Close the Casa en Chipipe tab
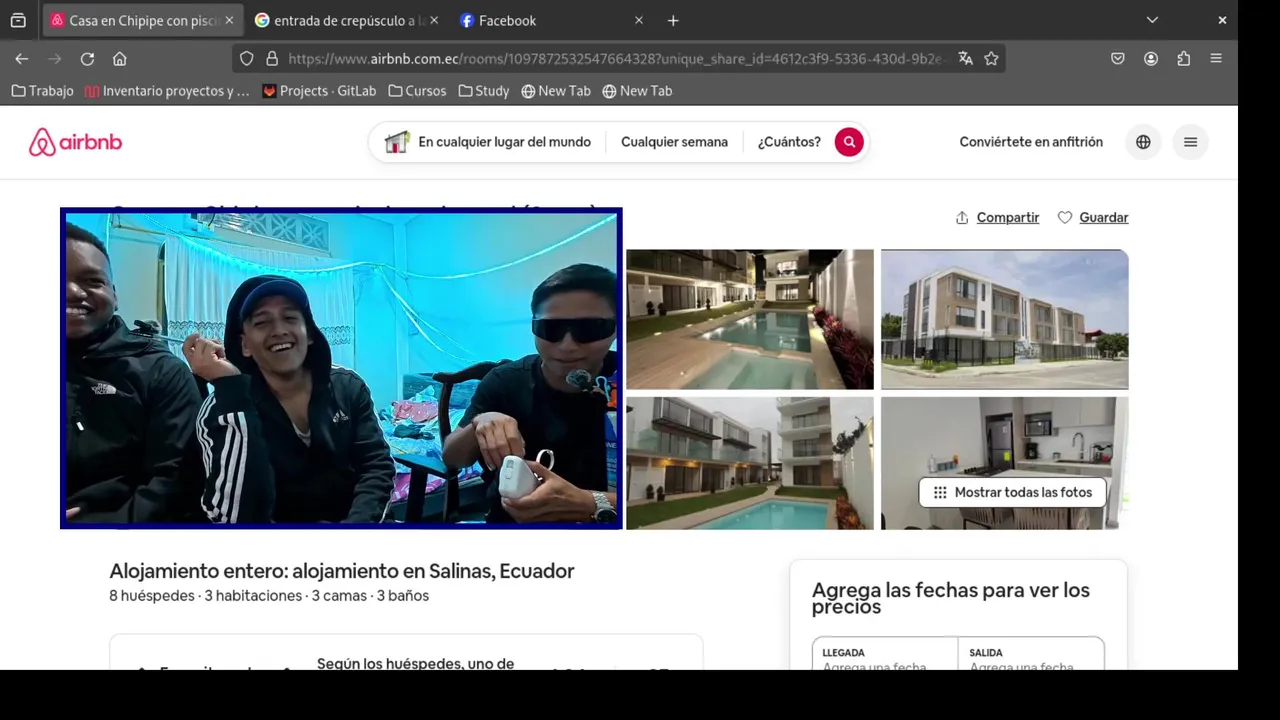Screen dimensions: 1280x720 [229, 20]
